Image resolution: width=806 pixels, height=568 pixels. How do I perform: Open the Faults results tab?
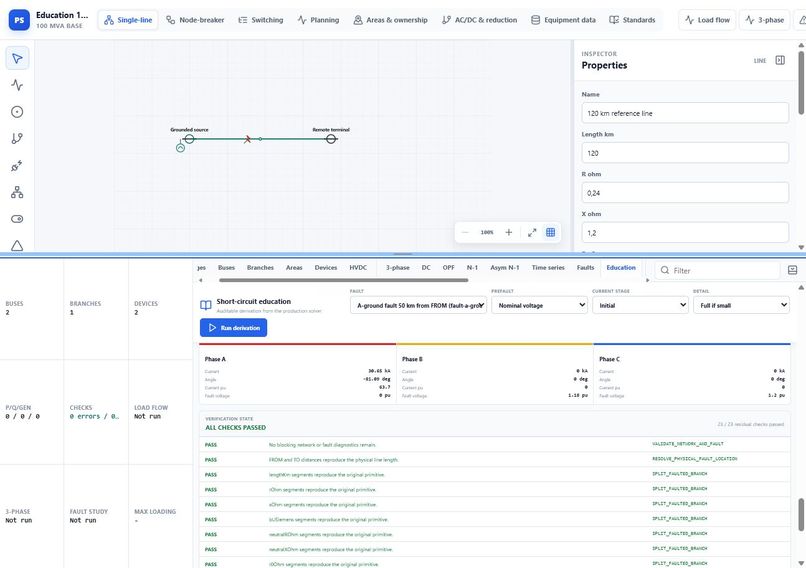(x=585, y=268)
